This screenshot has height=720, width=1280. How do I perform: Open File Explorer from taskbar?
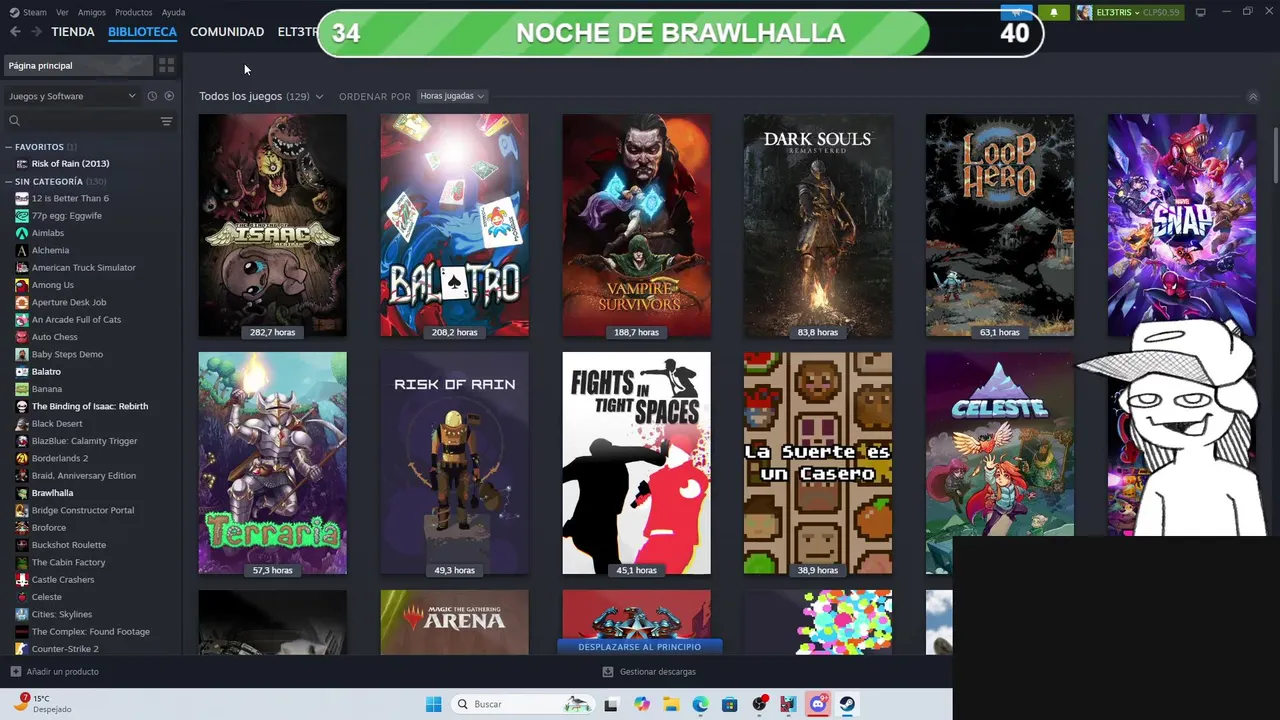pyautogui.click(x=671, y=704)
